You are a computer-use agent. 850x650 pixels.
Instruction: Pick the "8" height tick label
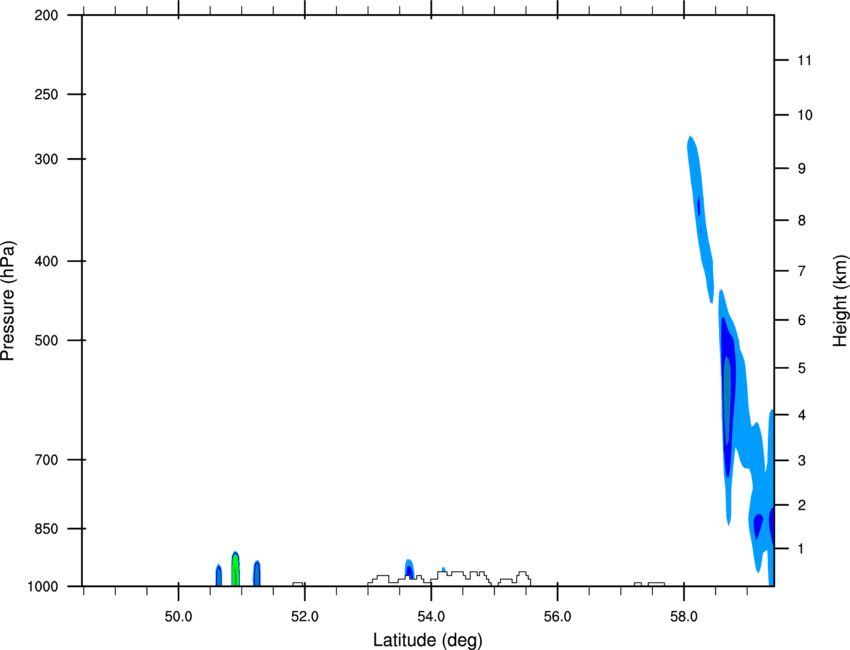(801, 221)
